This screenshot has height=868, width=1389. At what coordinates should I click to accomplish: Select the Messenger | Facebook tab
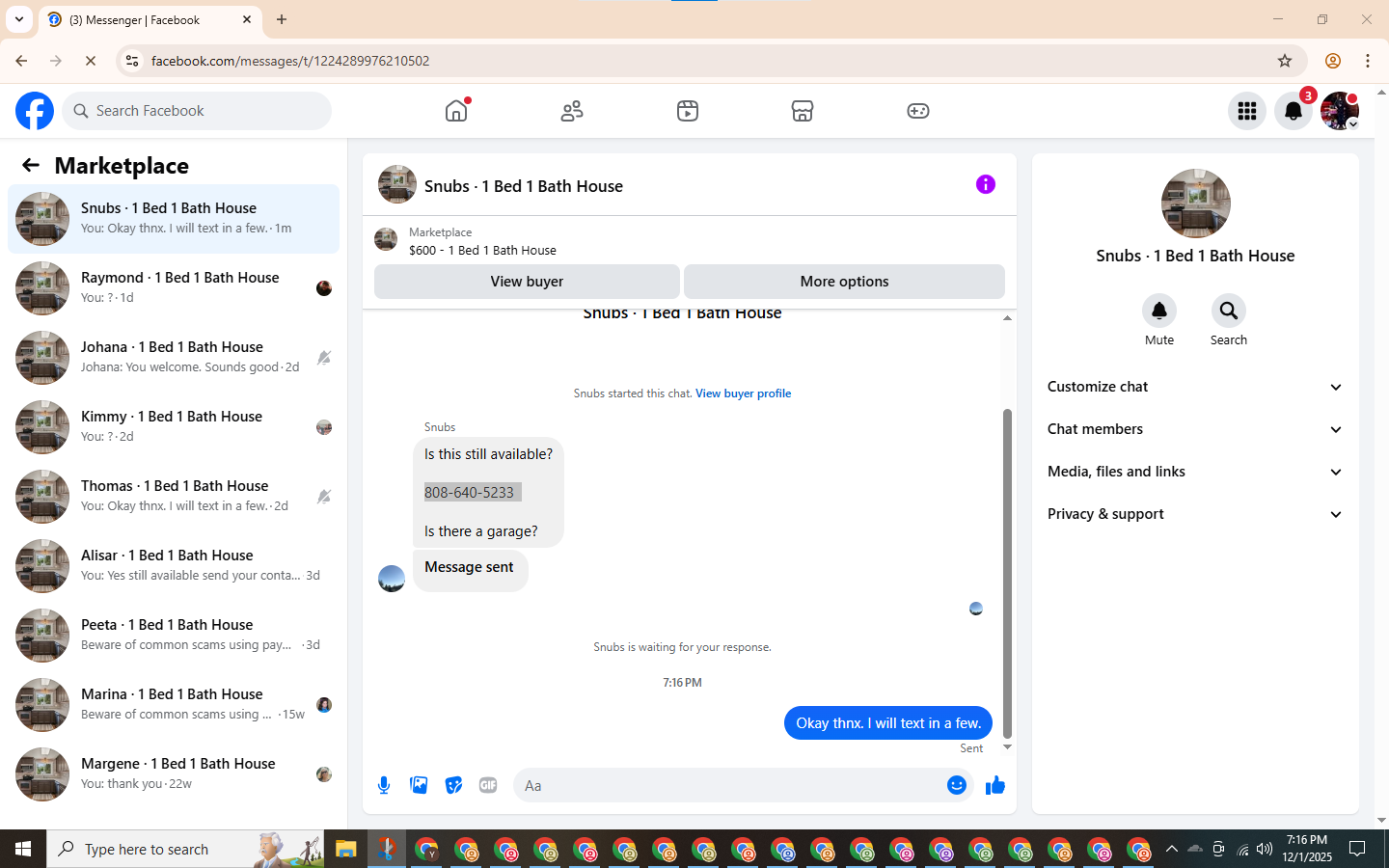coord(150,20)
